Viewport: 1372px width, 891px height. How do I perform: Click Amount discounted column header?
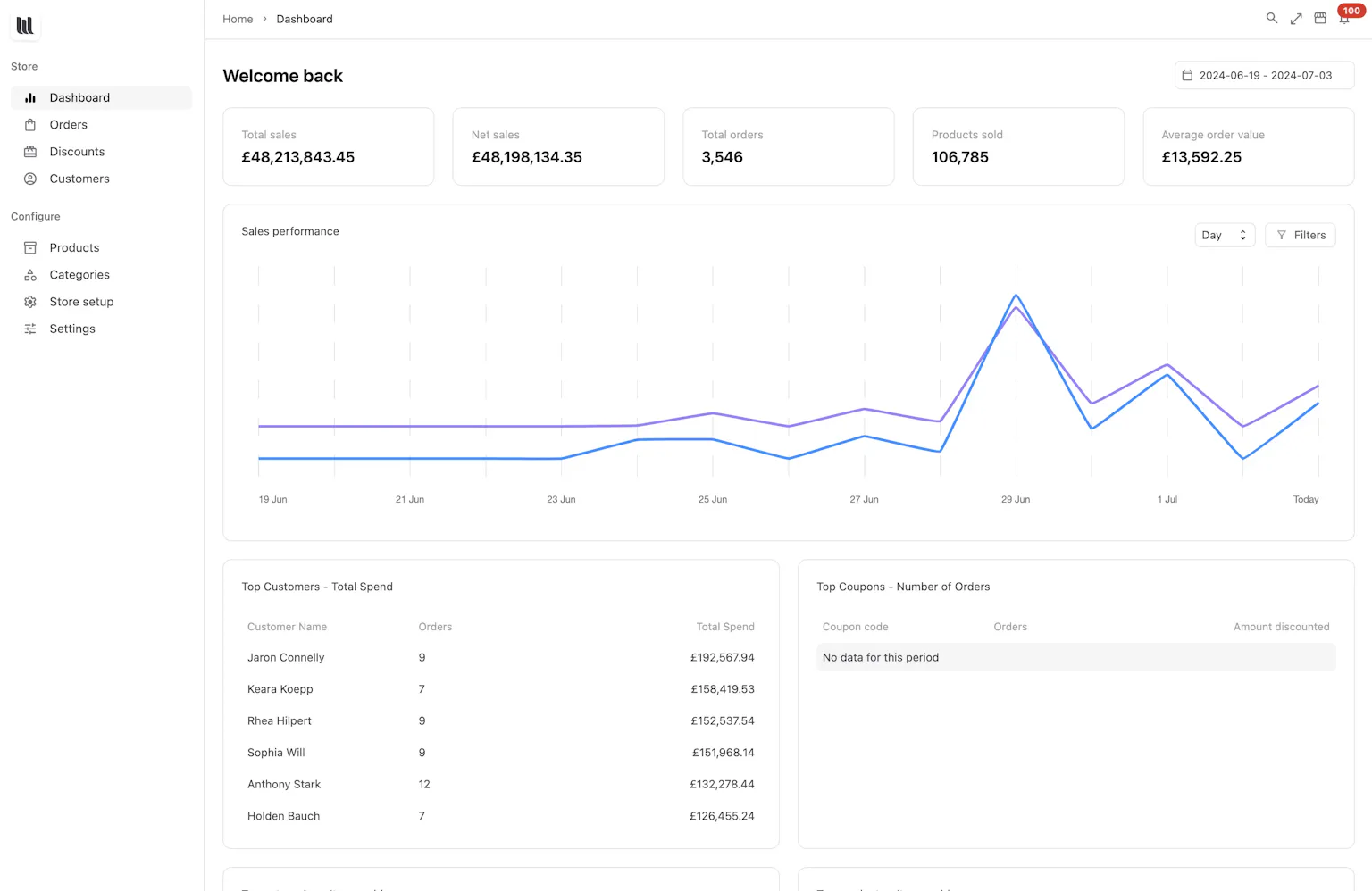[1282, 627]
